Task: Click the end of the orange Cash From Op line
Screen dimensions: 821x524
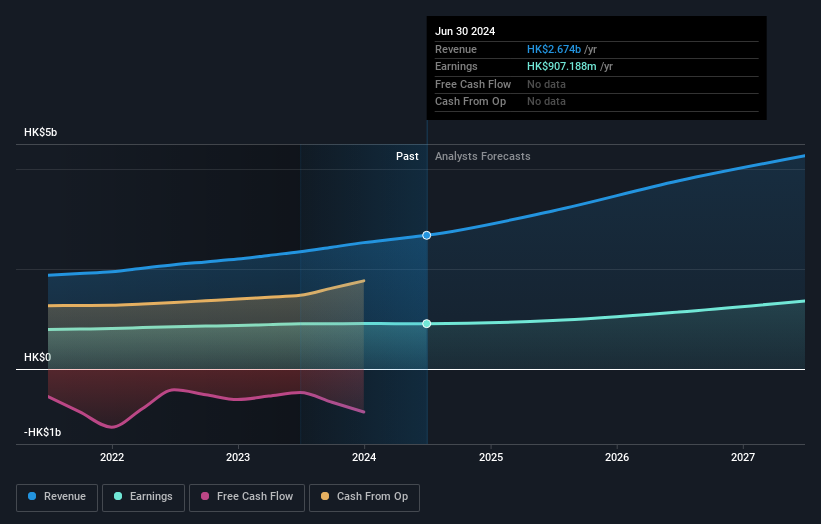Action: point(364,281)
